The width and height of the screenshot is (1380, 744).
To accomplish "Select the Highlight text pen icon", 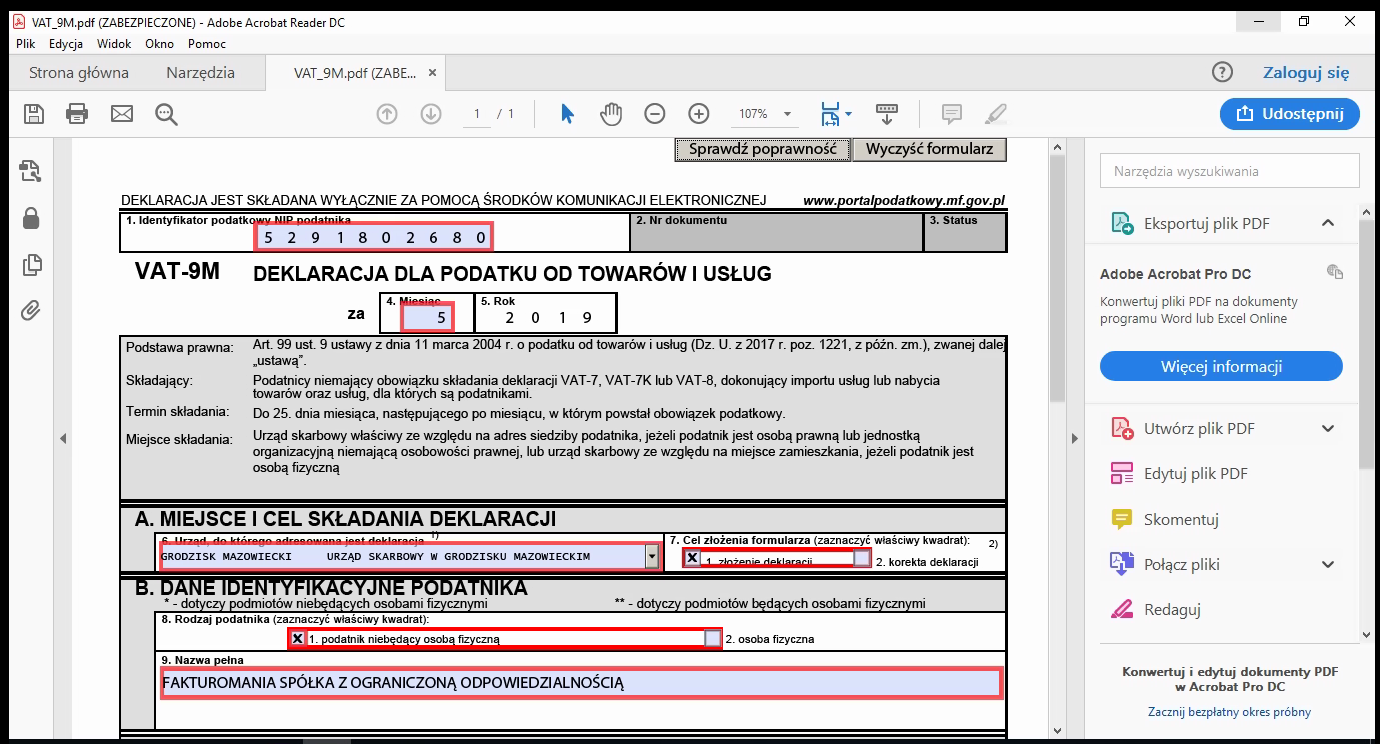I will pyautogui.click(x=996, y=113).
